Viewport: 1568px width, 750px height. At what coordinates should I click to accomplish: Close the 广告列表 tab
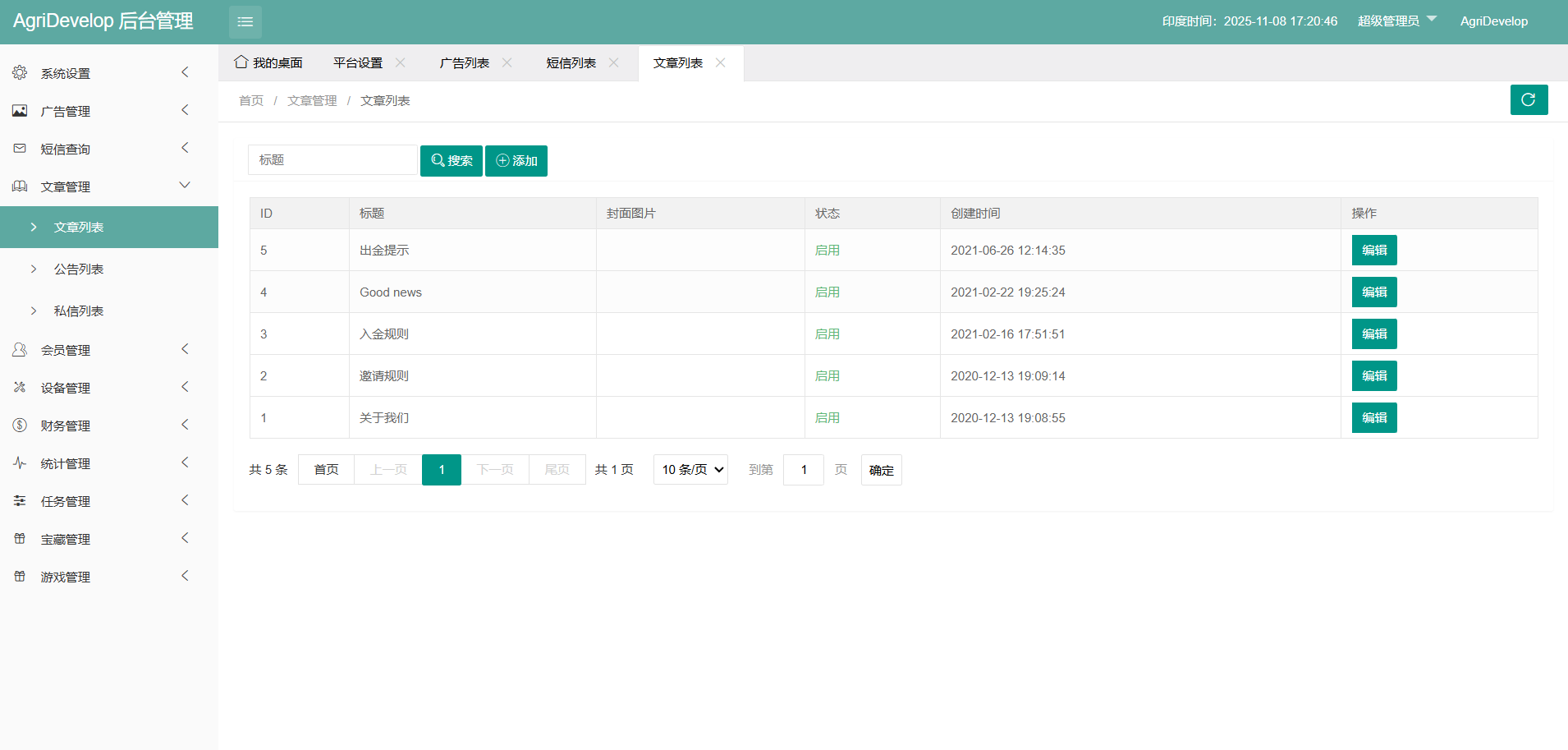[x=507, y=62]
